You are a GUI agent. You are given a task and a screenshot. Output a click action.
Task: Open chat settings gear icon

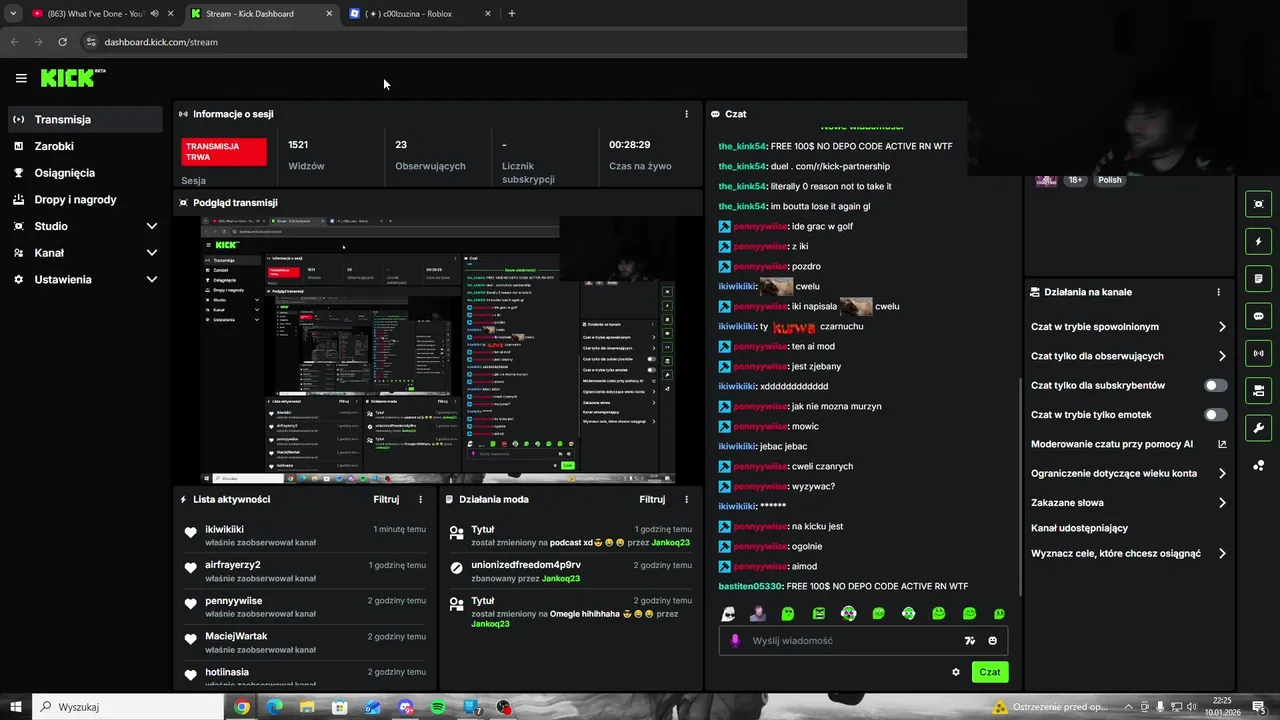pyautogui.click(x=955, y=672)
